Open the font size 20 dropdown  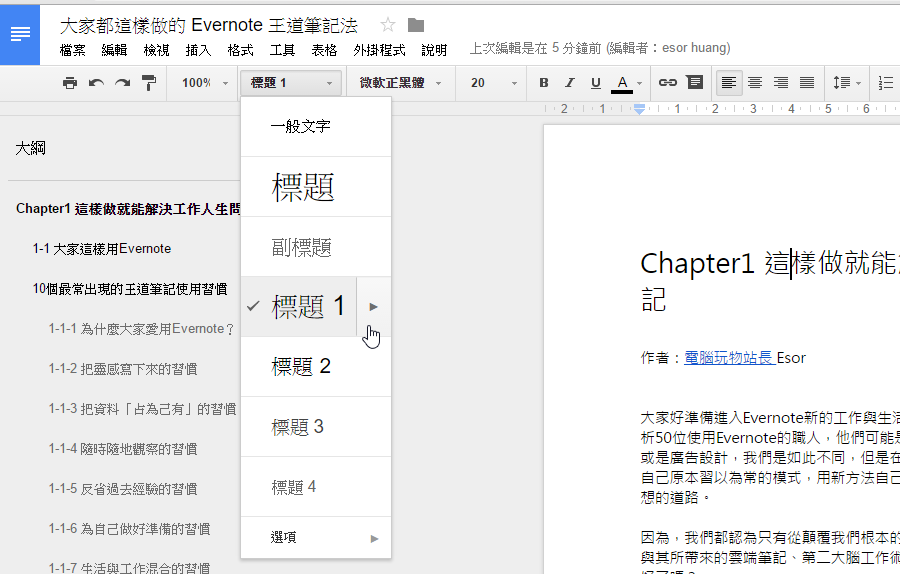point(493,83)
